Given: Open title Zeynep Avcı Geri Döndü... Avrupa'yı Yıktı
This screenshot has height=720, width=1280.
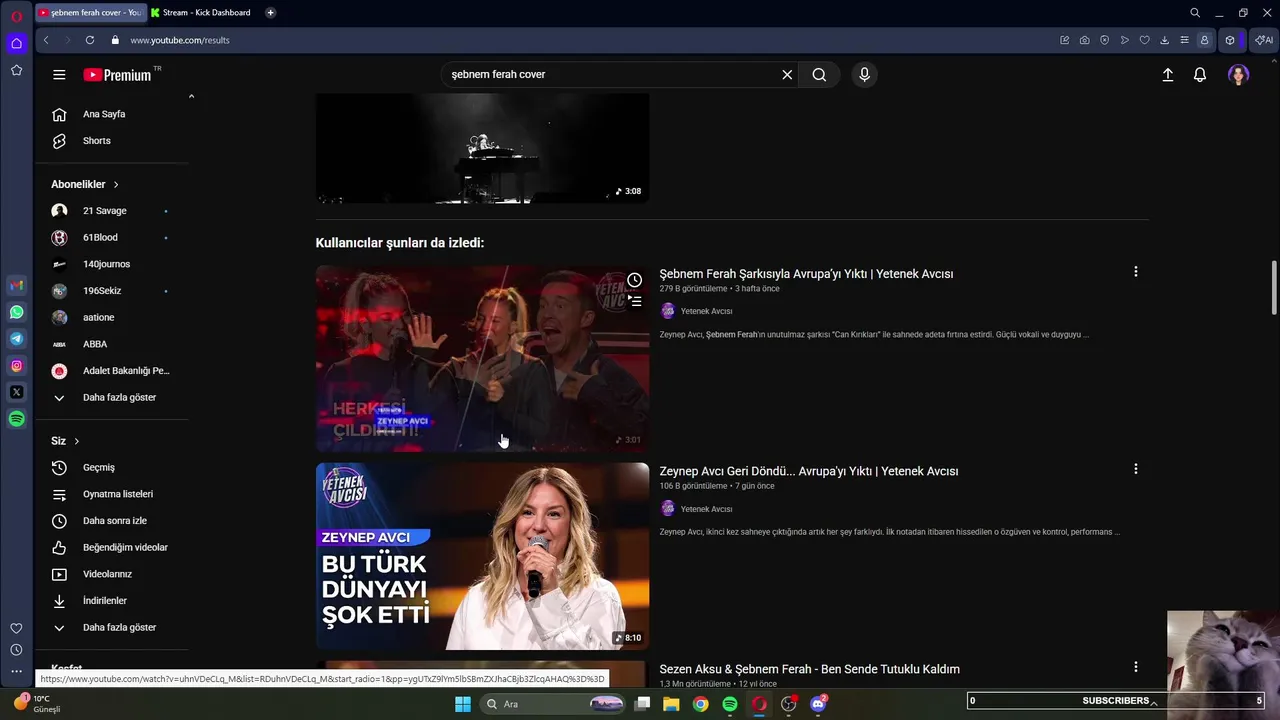Looking at the screenshot, I should click(x=809, y=471).
